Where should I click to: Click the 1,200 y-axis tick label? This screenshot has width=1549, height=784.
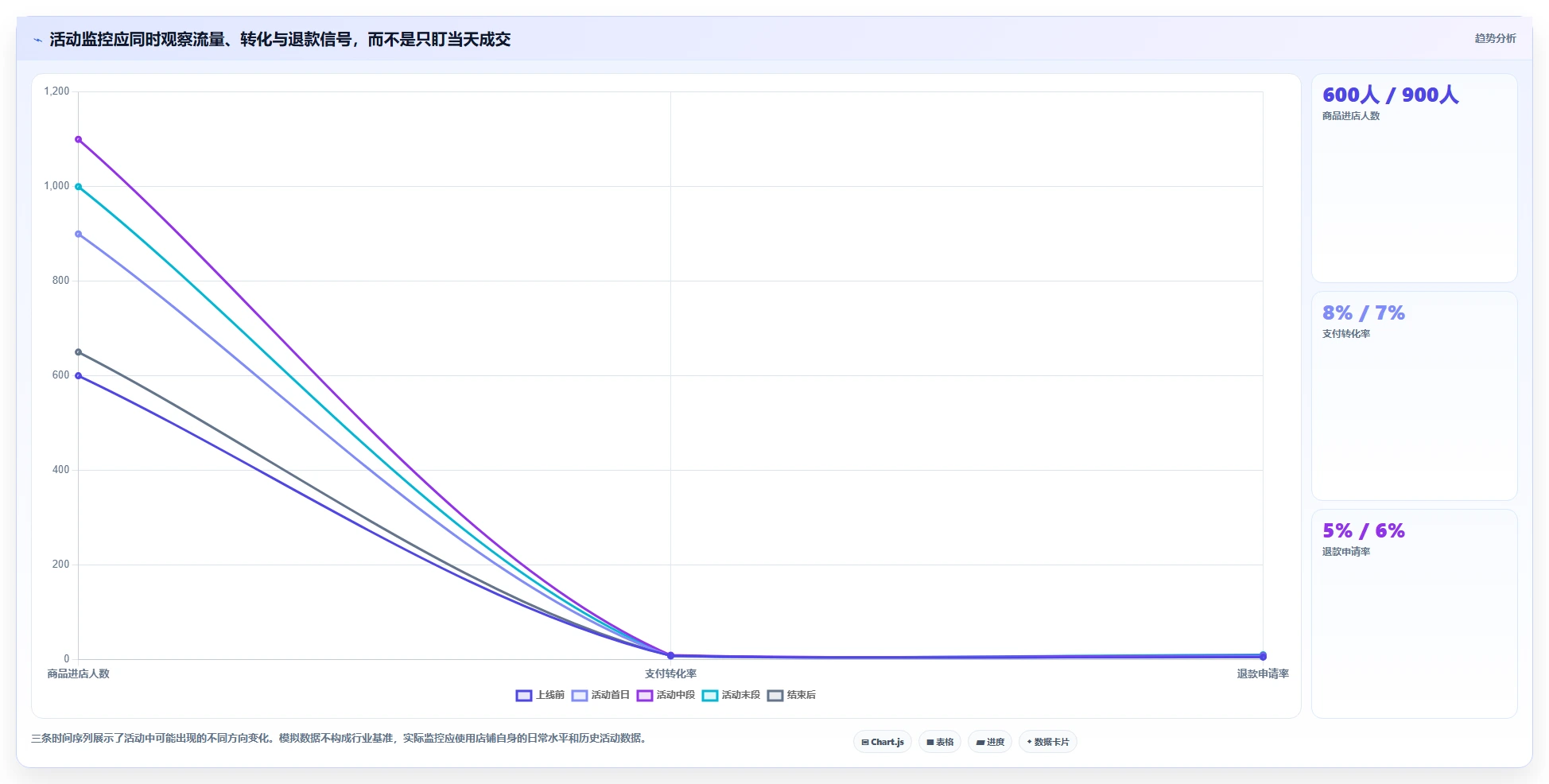coord(56,91)
